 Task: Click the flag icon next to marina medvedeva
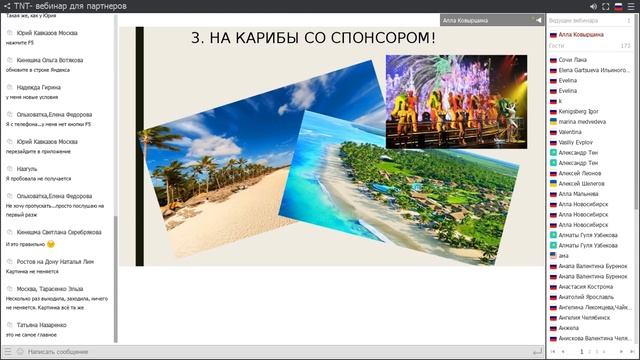coord(553,122)
